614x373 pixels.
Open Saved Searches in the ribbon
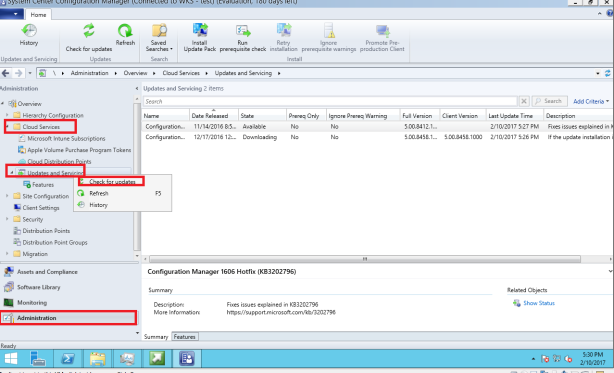coord(159,38)
